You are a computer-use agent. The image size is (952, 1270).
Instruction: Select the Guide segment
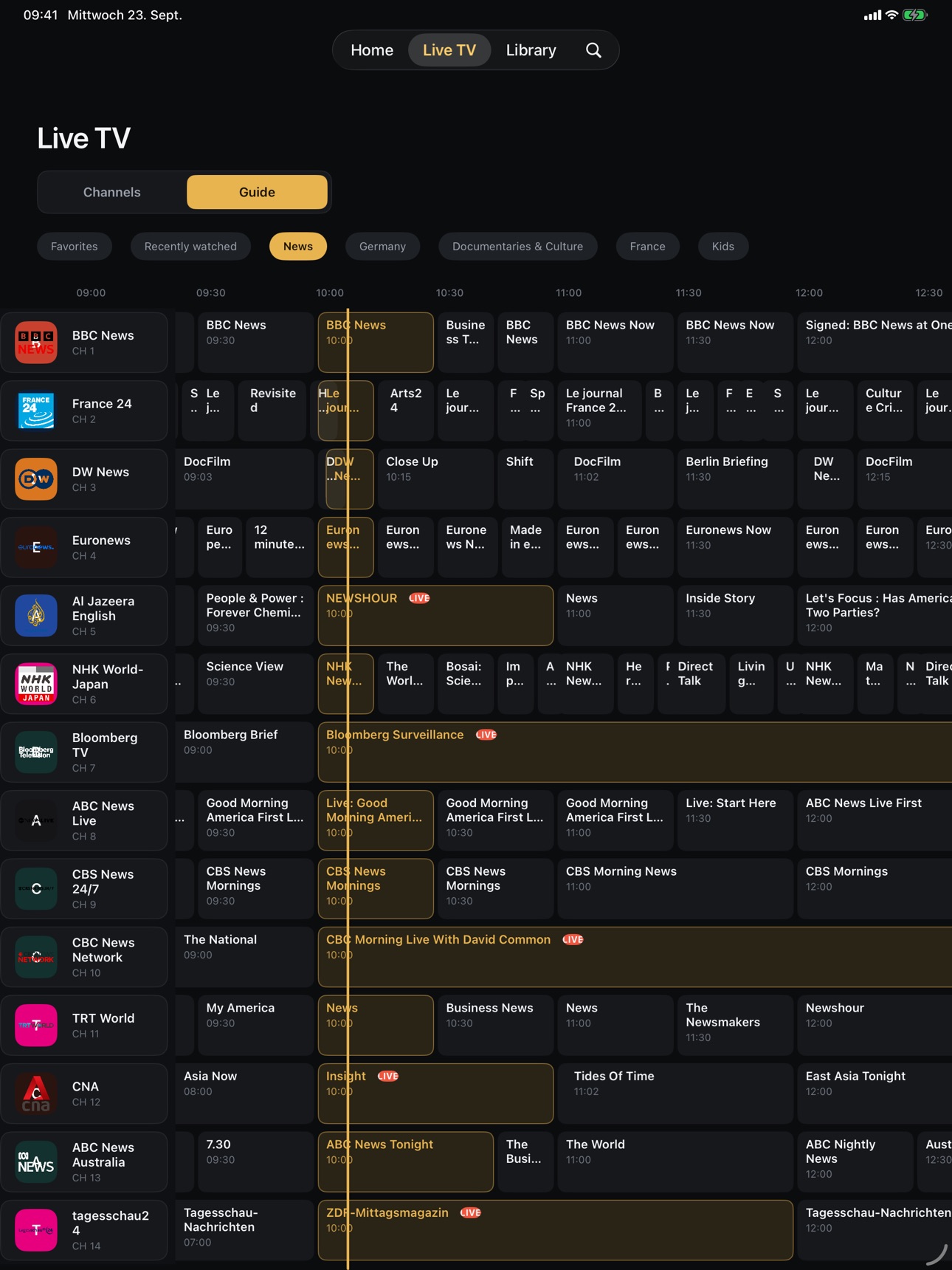257,192
